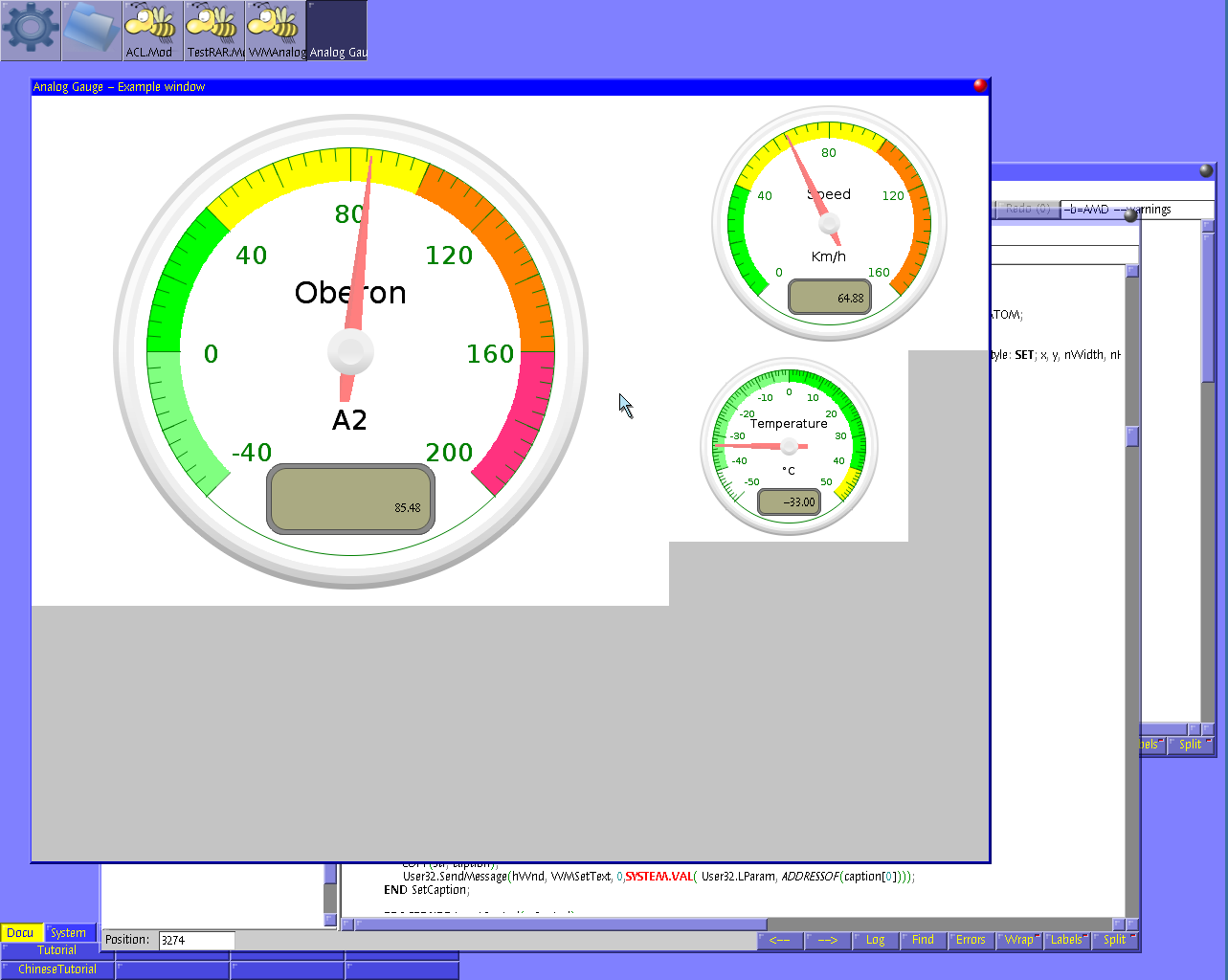The width and height of the screenshot is (1228, 980).
Task: Click the Oberon gauge numeric display 85.48
Action: [350, 499]
